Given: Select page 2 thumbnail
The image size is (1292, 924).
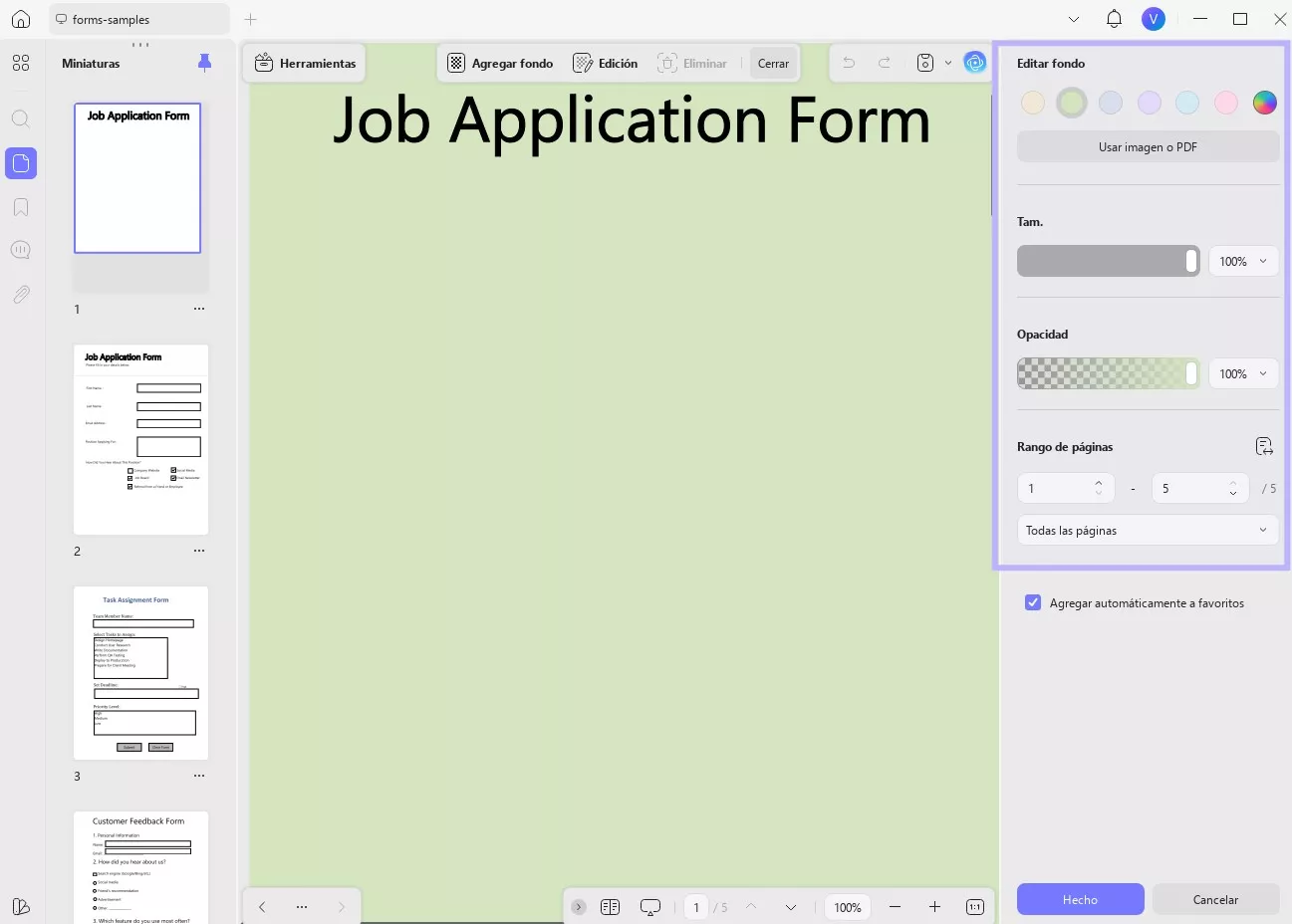Looking at the screenshot, I should (x=140, y=439).
